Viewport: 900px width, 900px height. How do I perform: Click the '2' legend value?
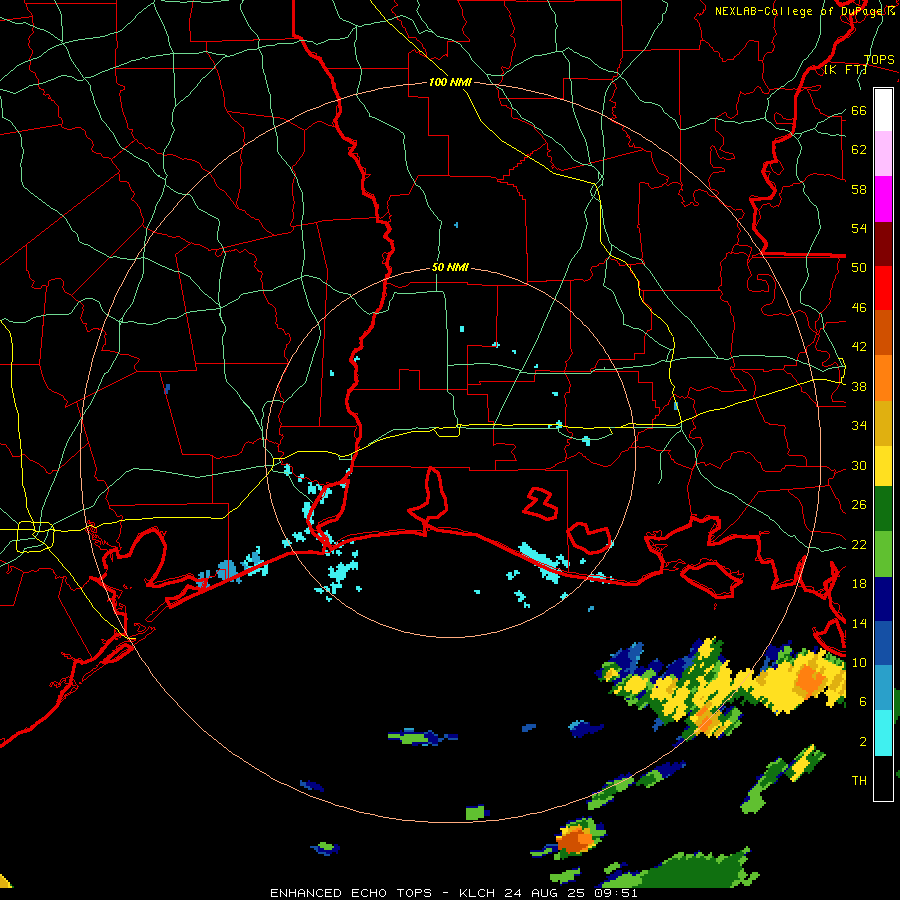click(862, 742)
